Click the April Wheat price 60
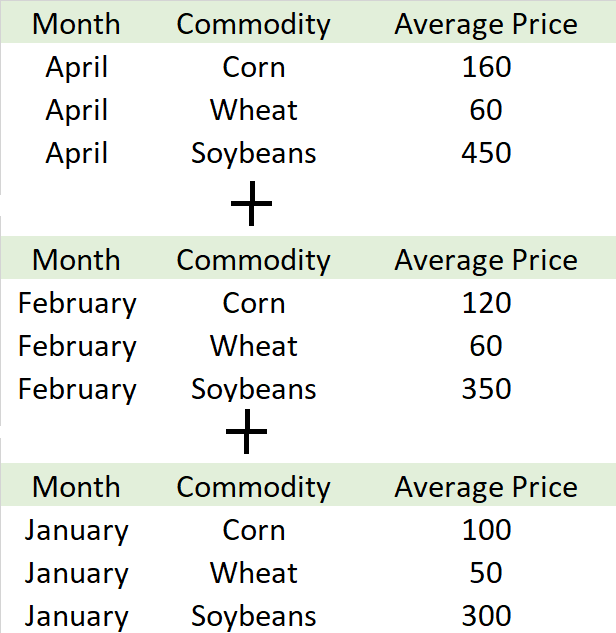 point(486,110)
